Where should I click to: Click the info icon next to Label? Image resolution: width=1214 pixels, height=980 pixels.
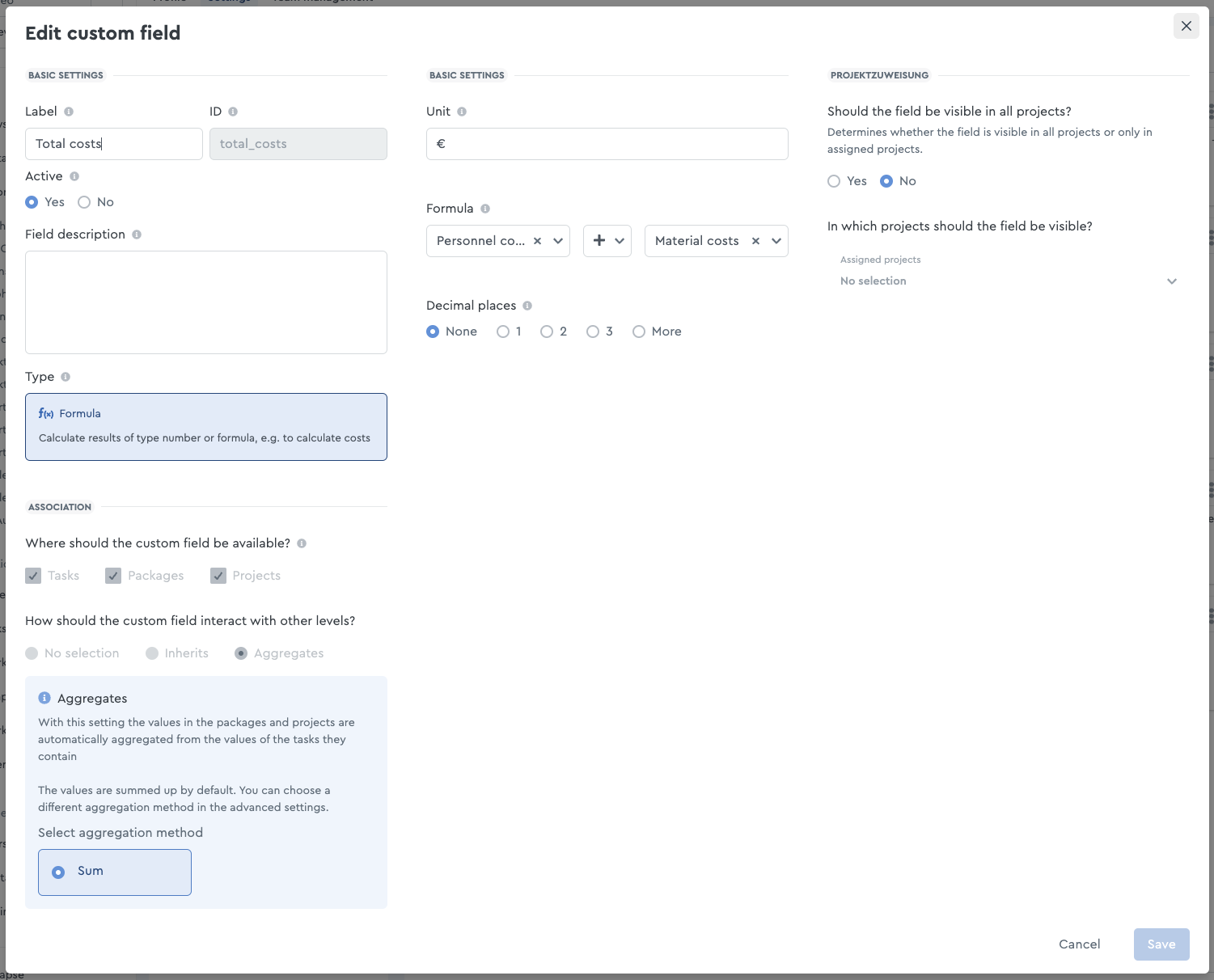(69, 112)
